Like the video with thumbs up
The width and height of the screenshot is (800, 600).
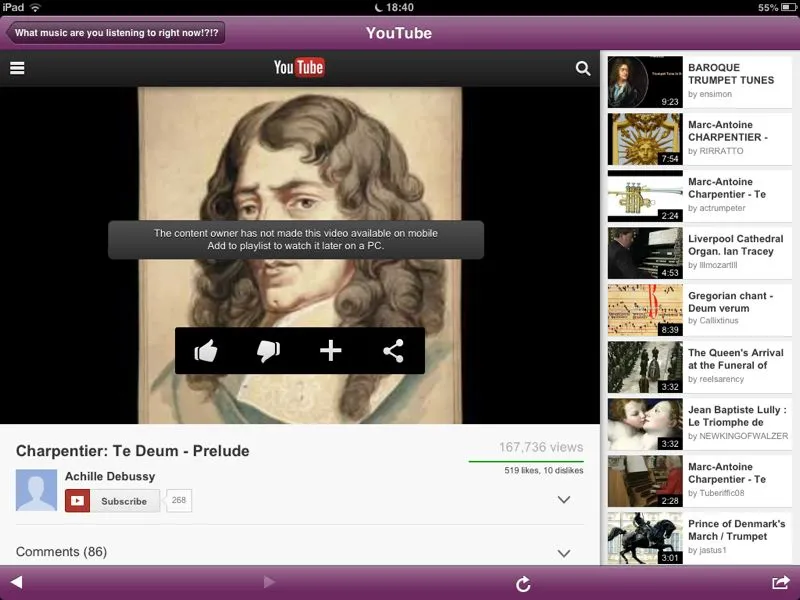click(206, 351)
